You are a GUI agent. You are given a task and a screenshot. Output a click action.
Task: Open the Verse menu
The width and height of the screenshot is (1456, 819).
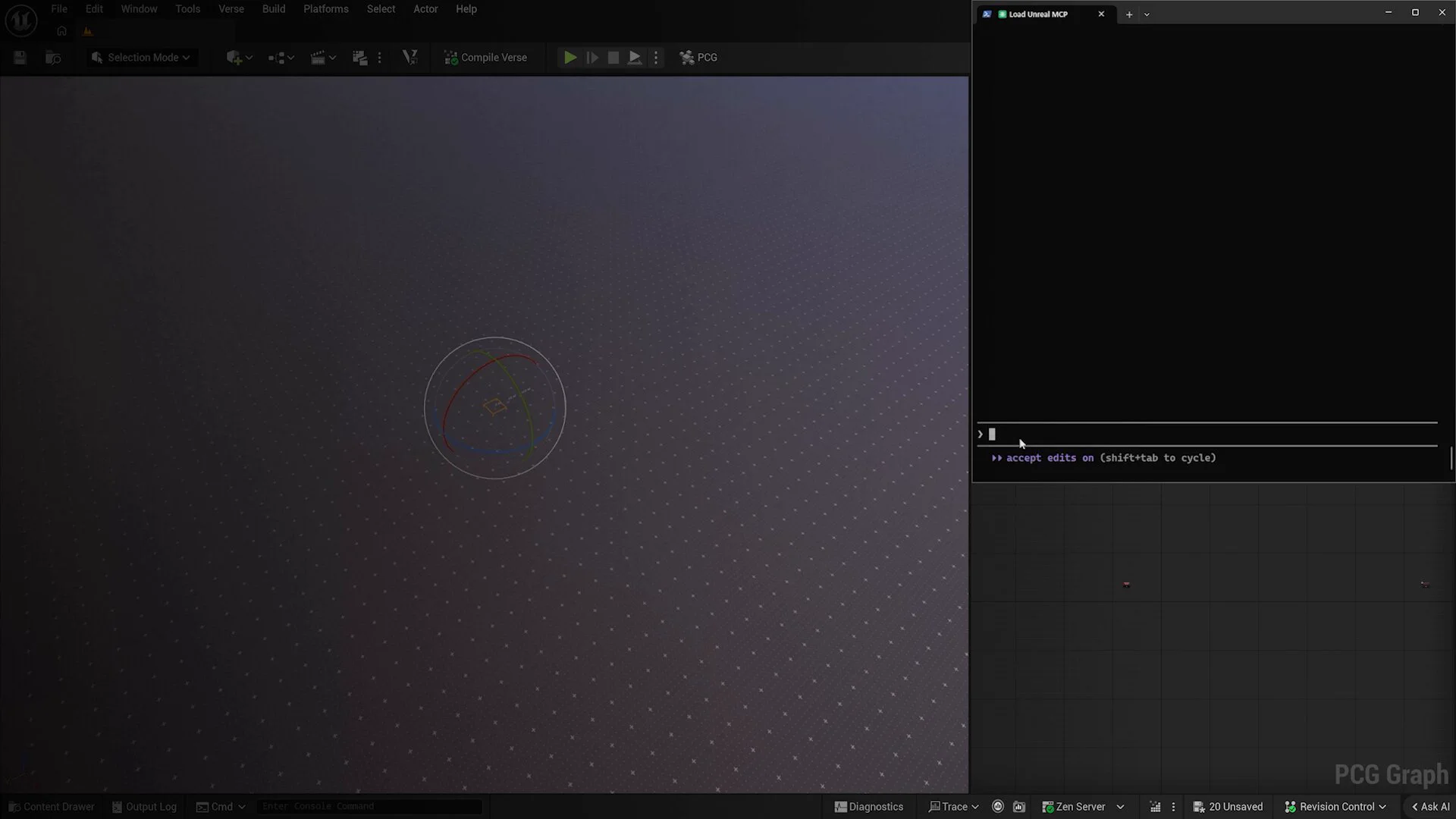[x=231, y=9]
